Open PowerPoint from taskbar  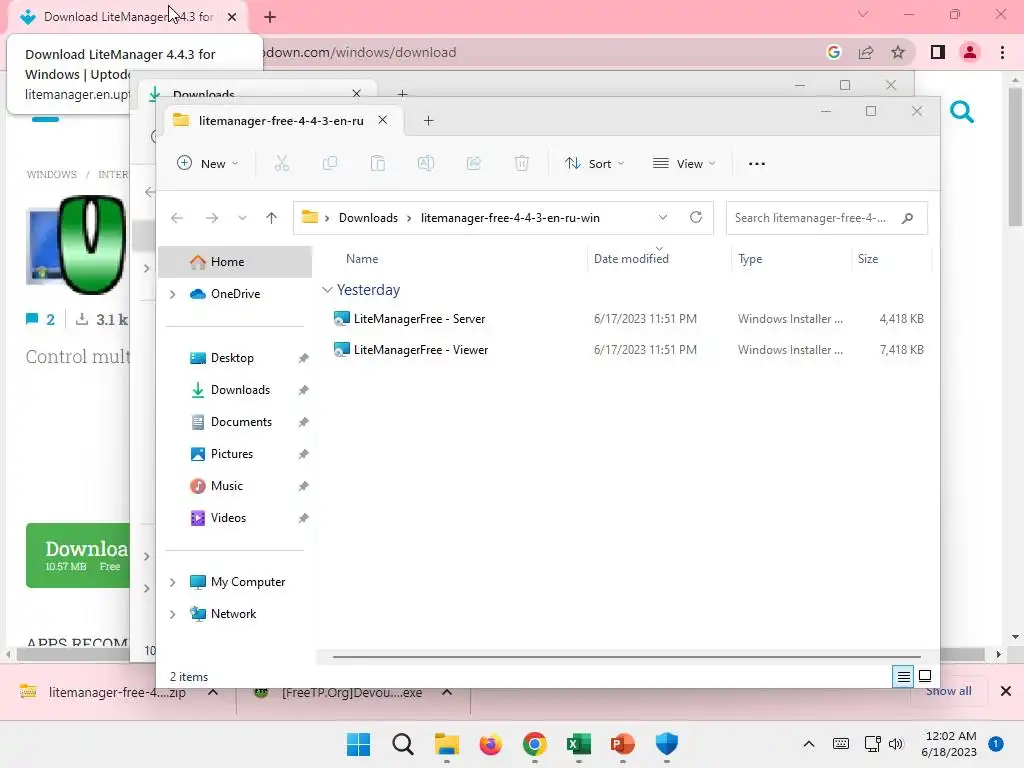[x=622, y=744]
